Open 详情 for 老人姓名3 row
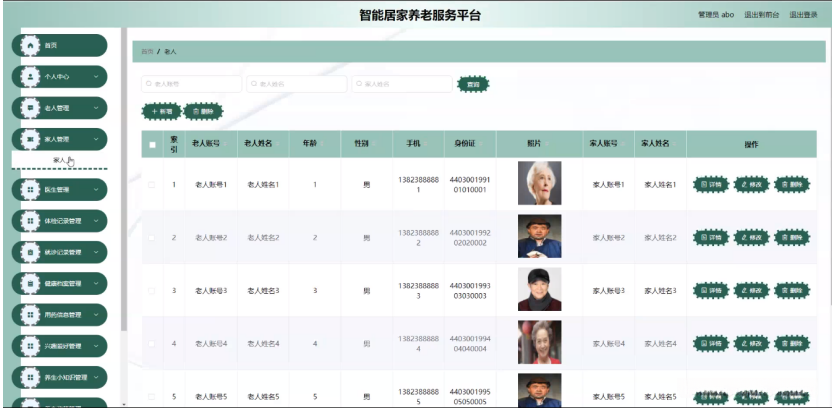The image size is (832, 408). 711,291
